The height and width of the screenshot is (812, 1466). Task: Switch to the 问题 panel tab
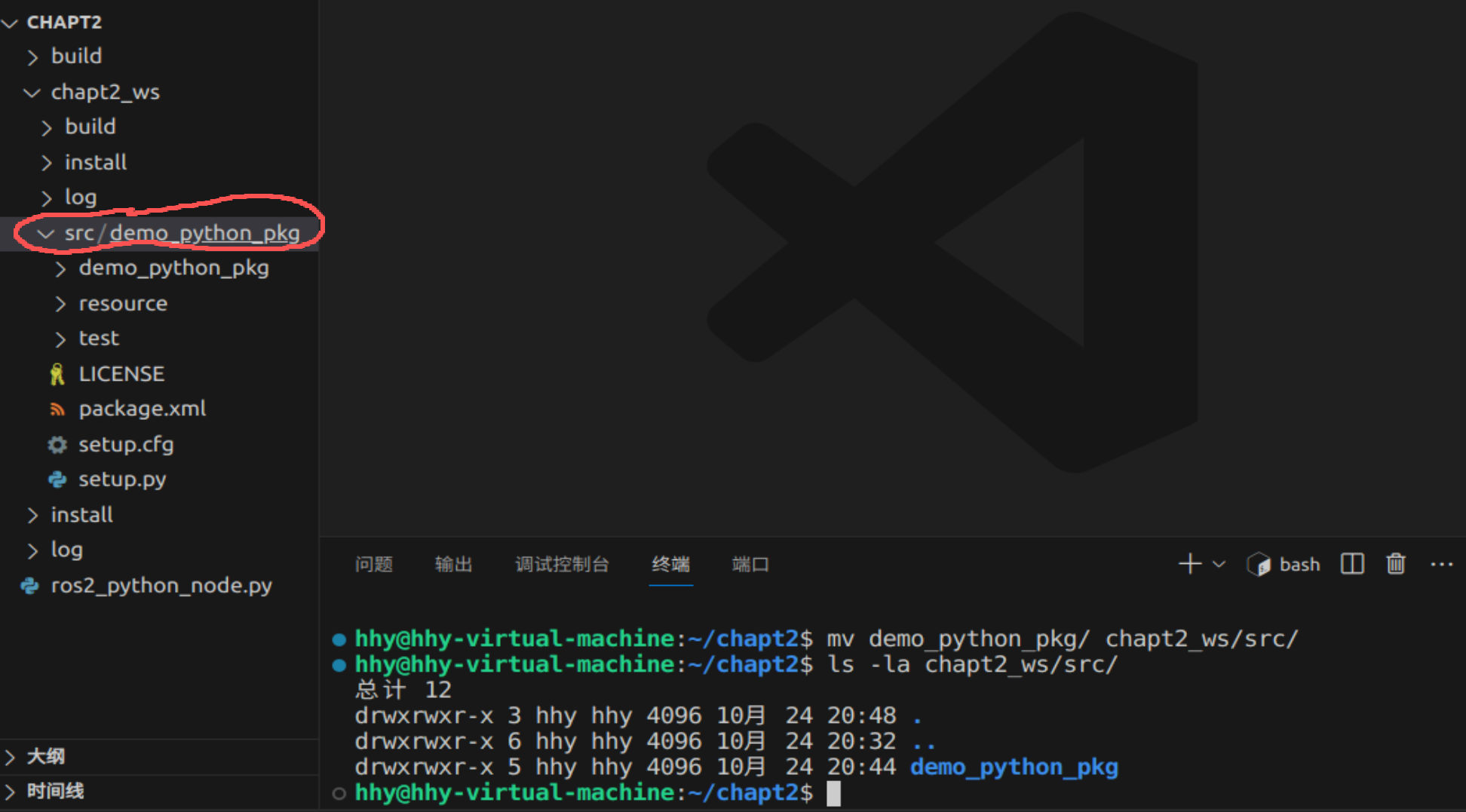[374, 564]
